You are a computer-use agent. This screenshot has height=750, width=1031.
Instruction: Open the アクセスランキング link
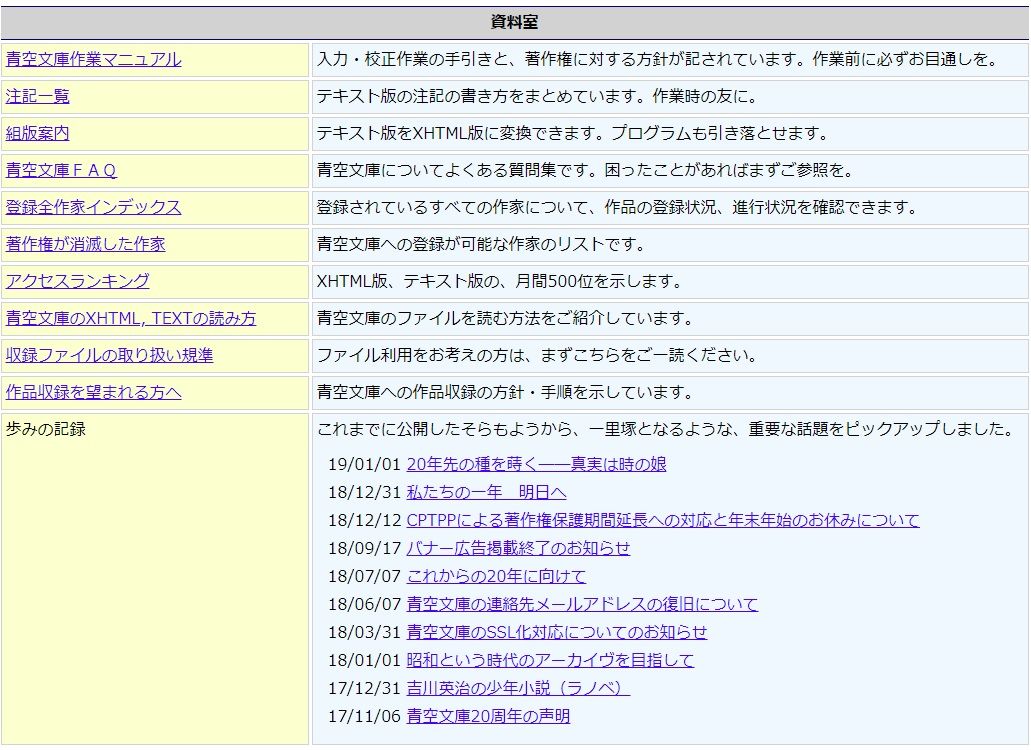click(x=77, y=281)
